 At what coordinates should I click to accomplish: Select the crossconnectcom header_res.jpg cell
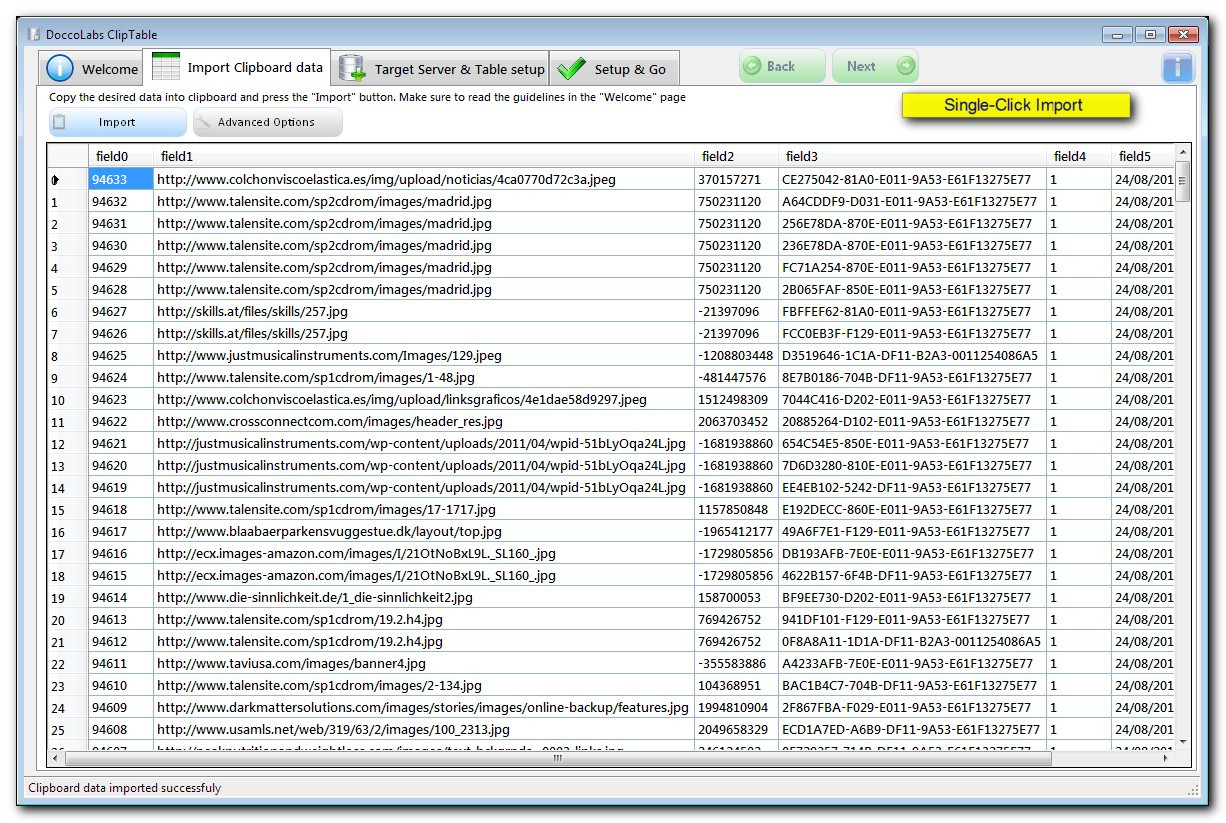[424, 421]
